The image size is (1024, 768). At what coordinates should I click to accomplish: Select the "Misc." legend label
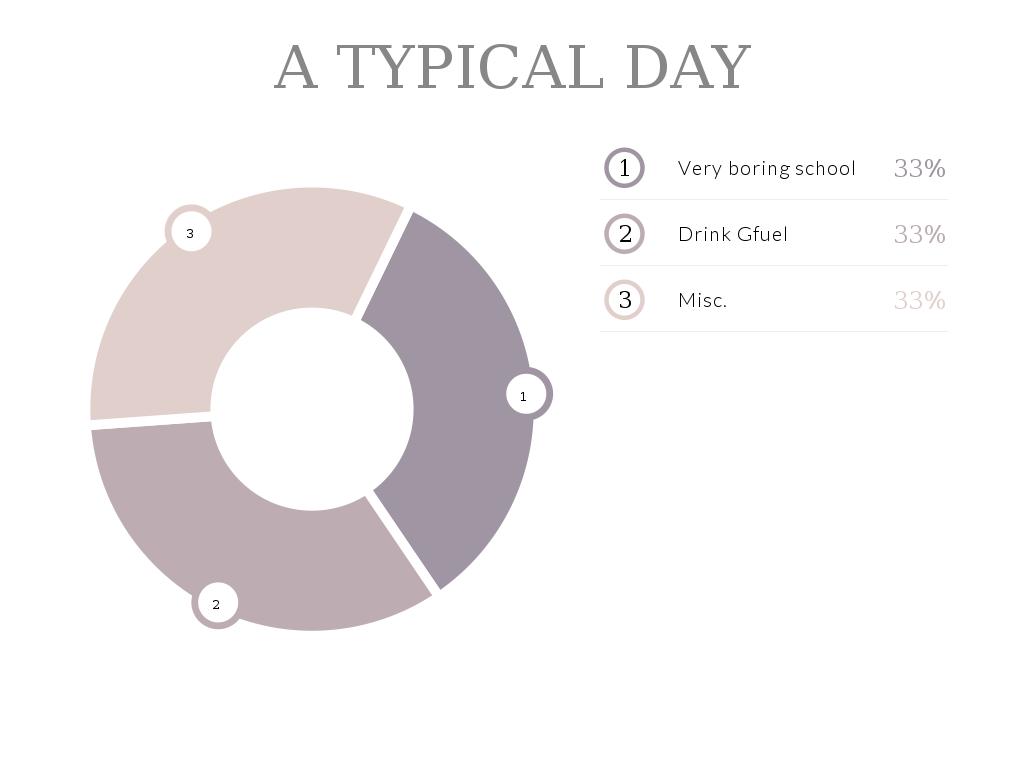pyautogui.click(x=702, y=300)
